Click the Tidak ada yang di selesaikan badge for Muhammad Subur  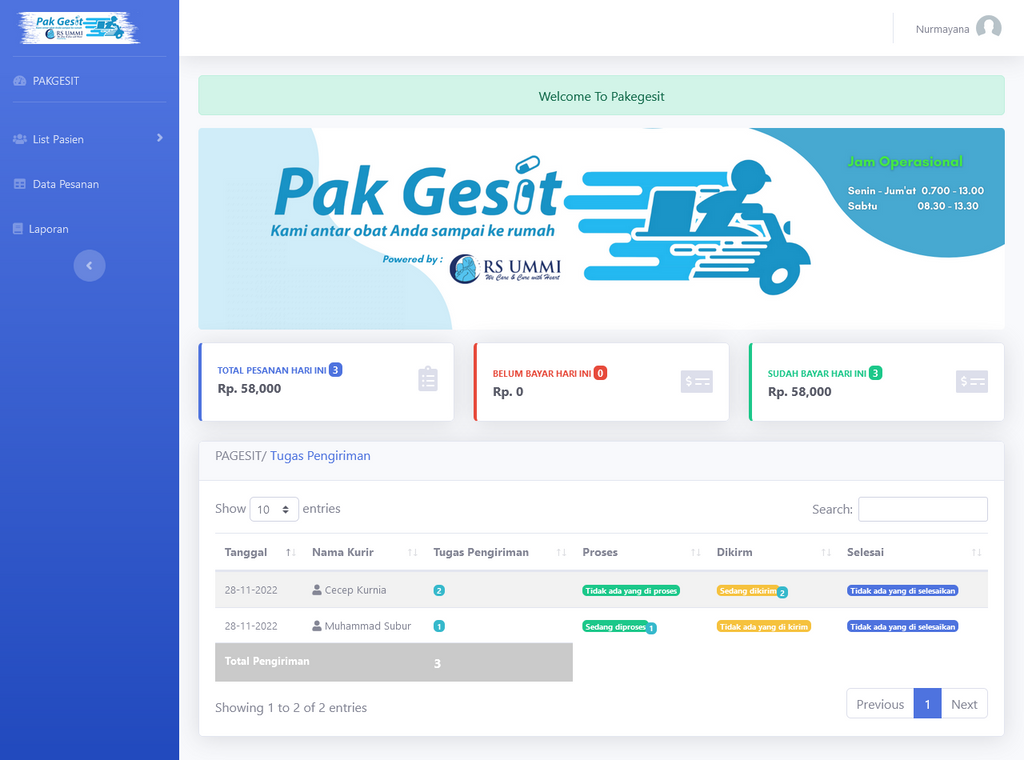click(903, 627)
